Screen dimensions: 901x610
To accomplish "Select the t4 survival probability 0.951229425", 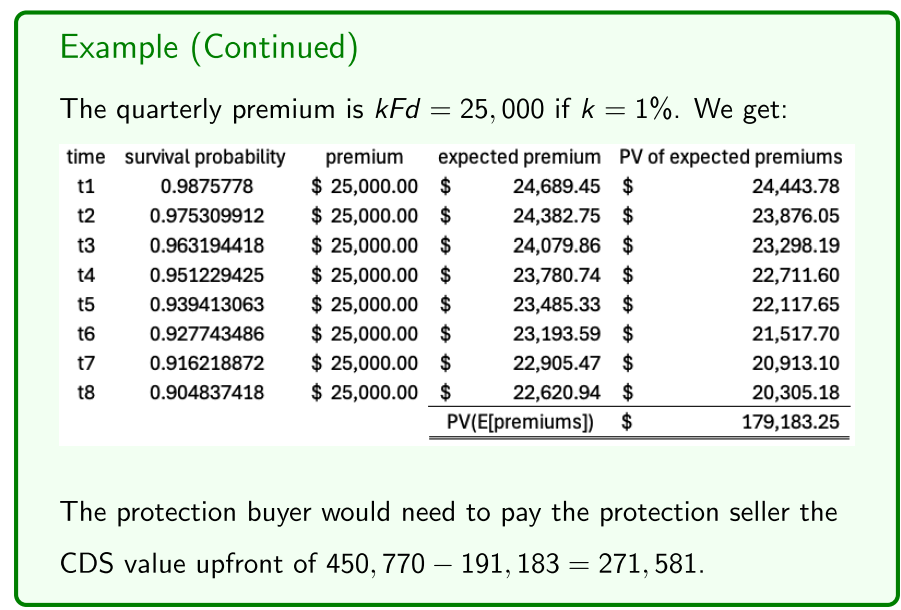I will pyautogui.click(x=205, y=275).
